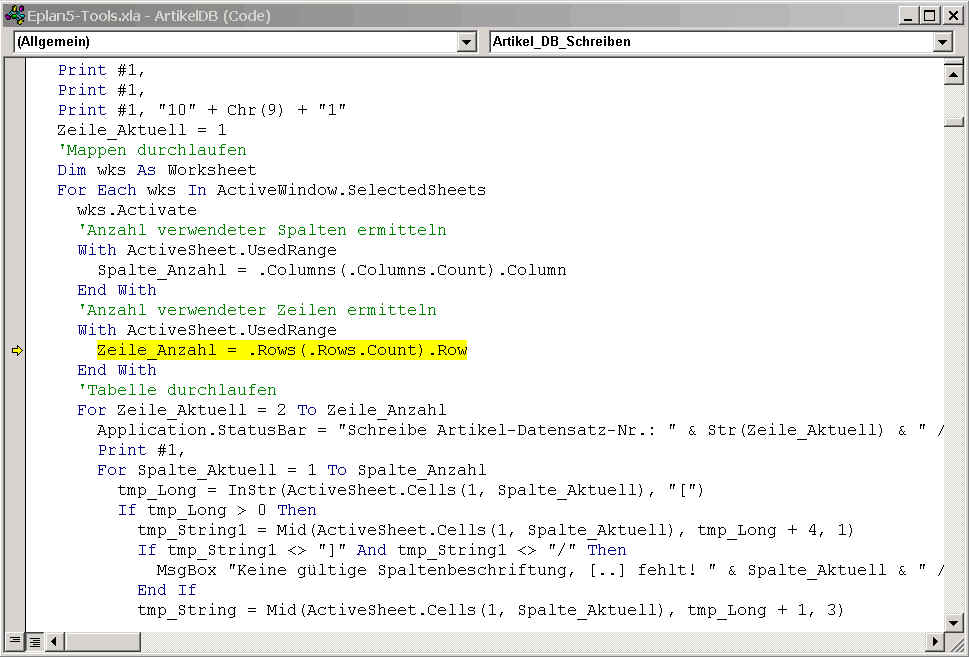
Task: Click the comment 'Tabelle durchlaufen
Action: click(x=177, y=390)
